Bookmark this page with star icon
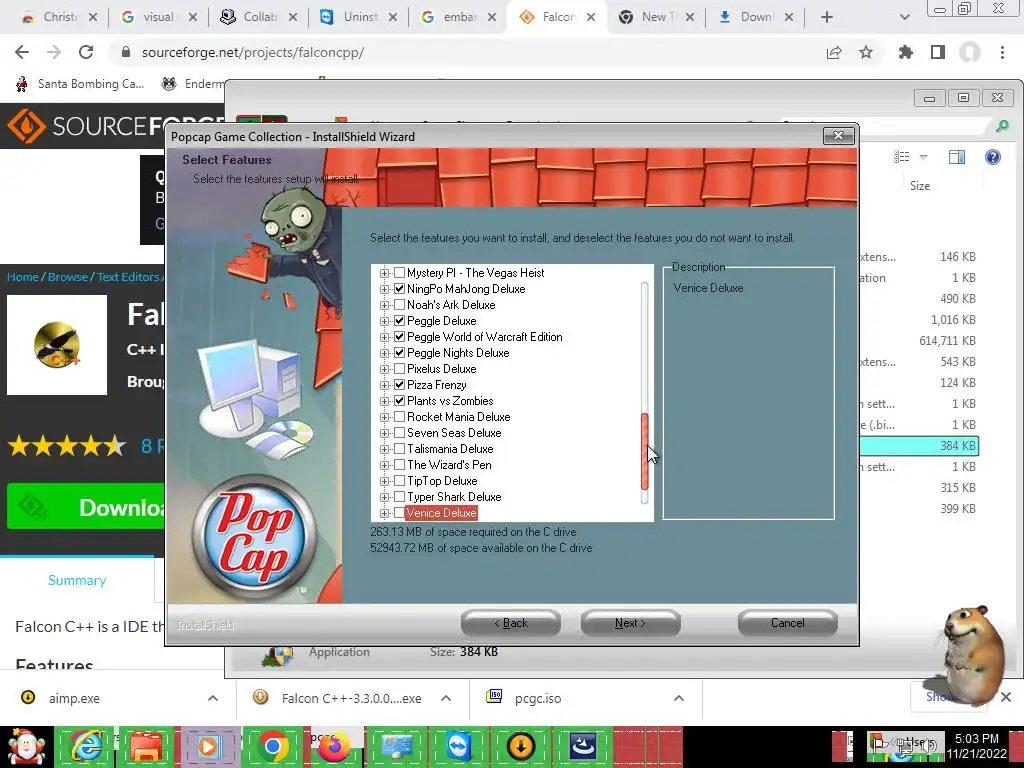This screenshot has width=1024, height=768. [866, 52]
